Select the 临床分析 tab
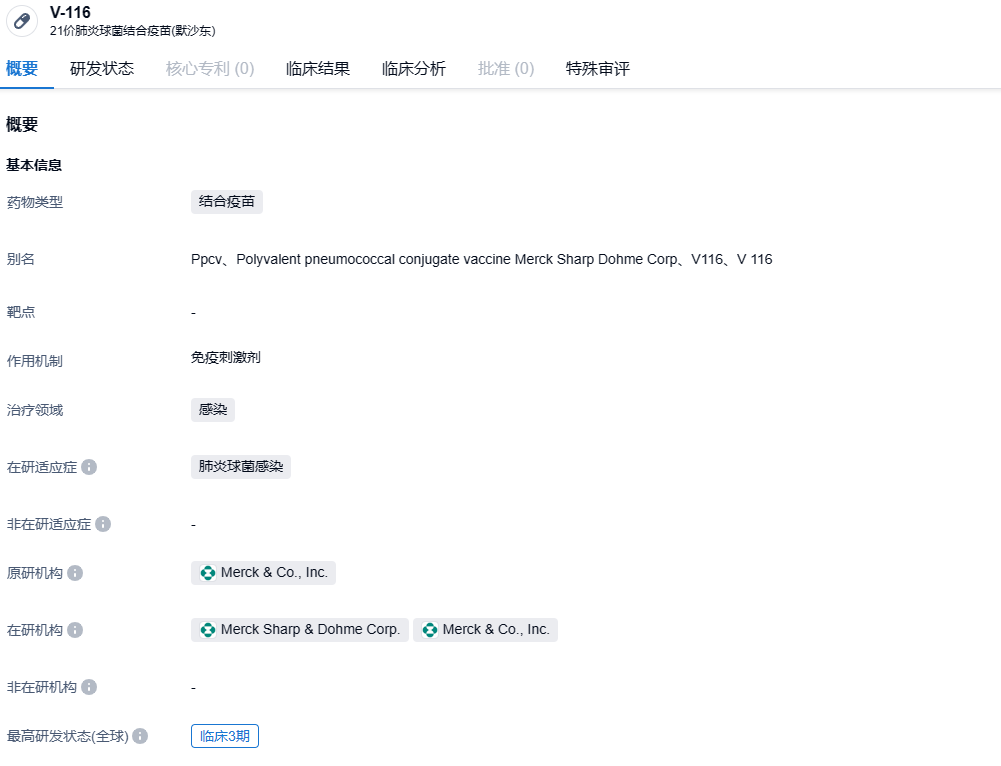The image size is (1001, 766). click(x=414, y=69)
